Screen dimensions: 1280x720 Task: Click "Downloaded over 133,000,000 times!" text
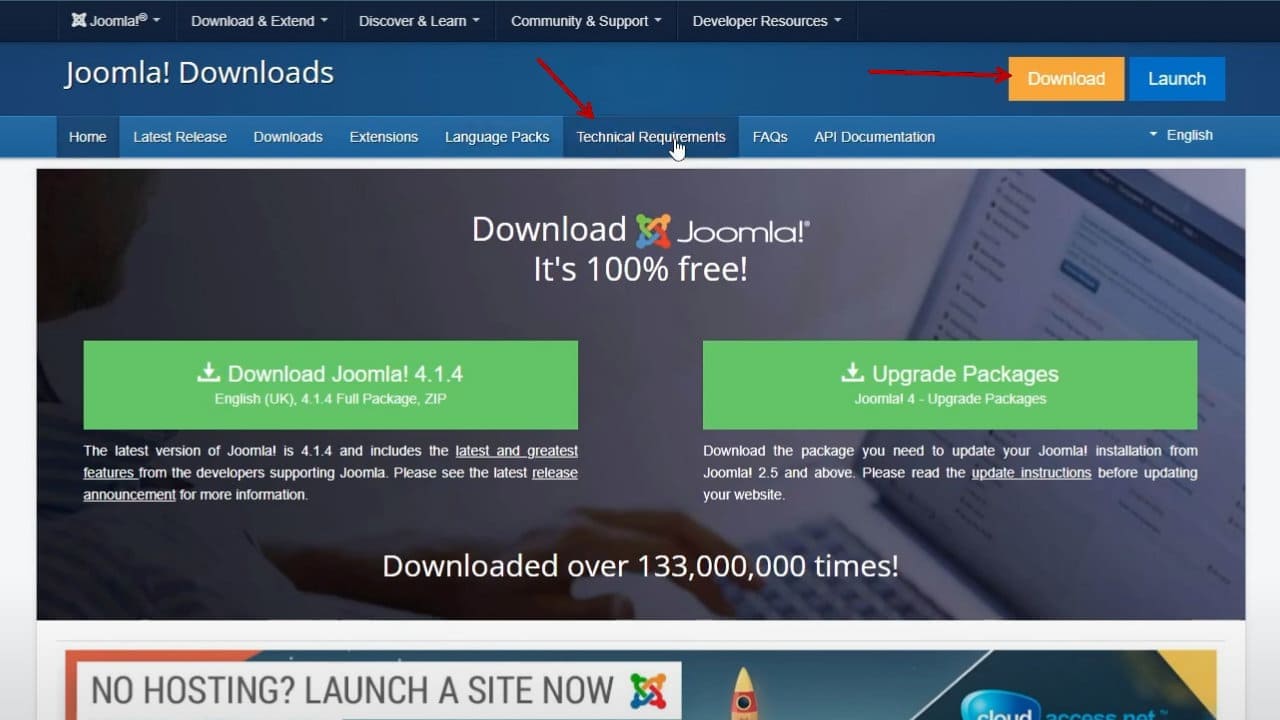click(x=640, y=566)
